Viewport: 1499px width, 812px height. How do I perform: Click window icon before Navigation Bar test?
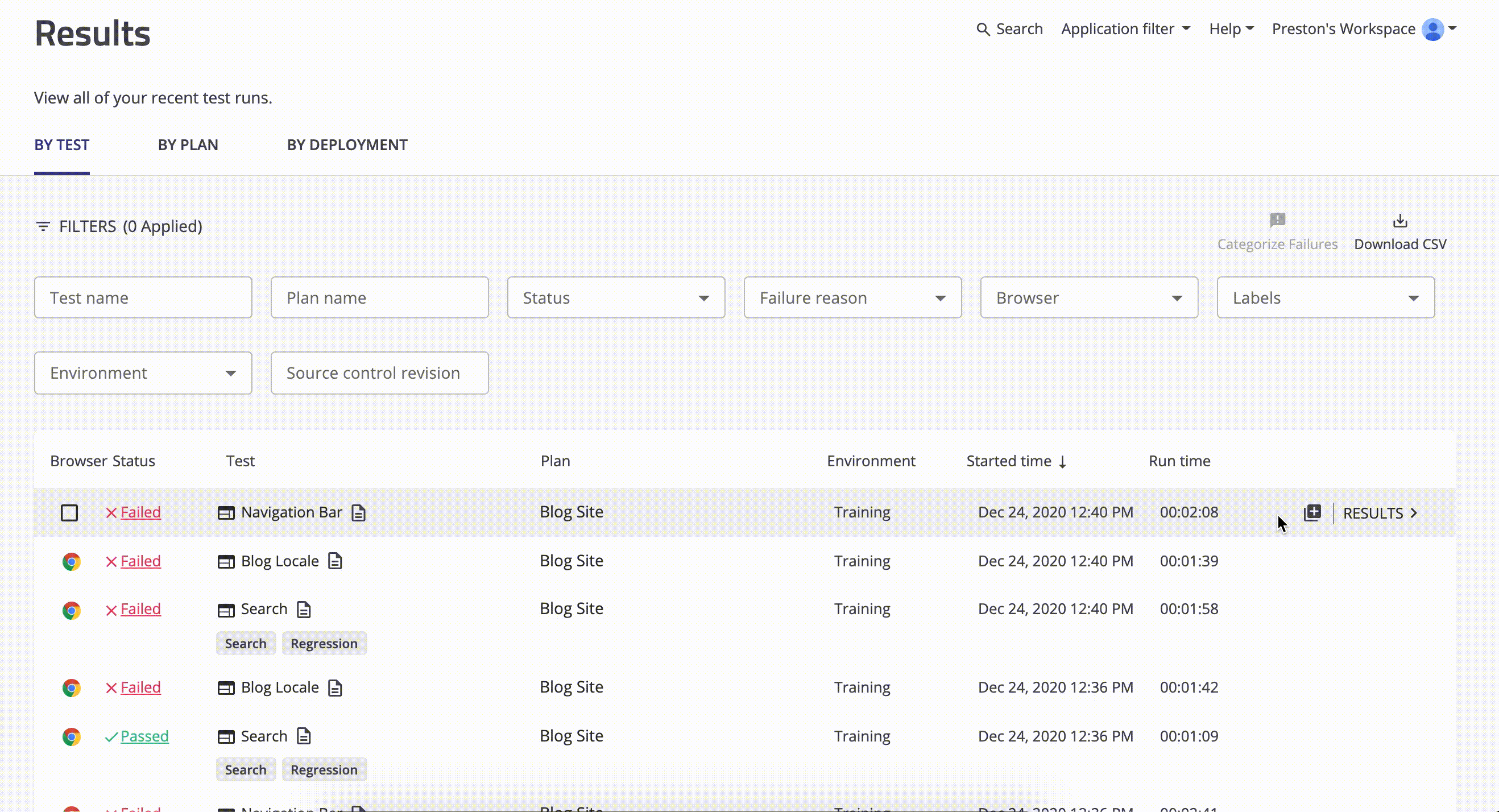pyautogui.click(x=226, y=513)
